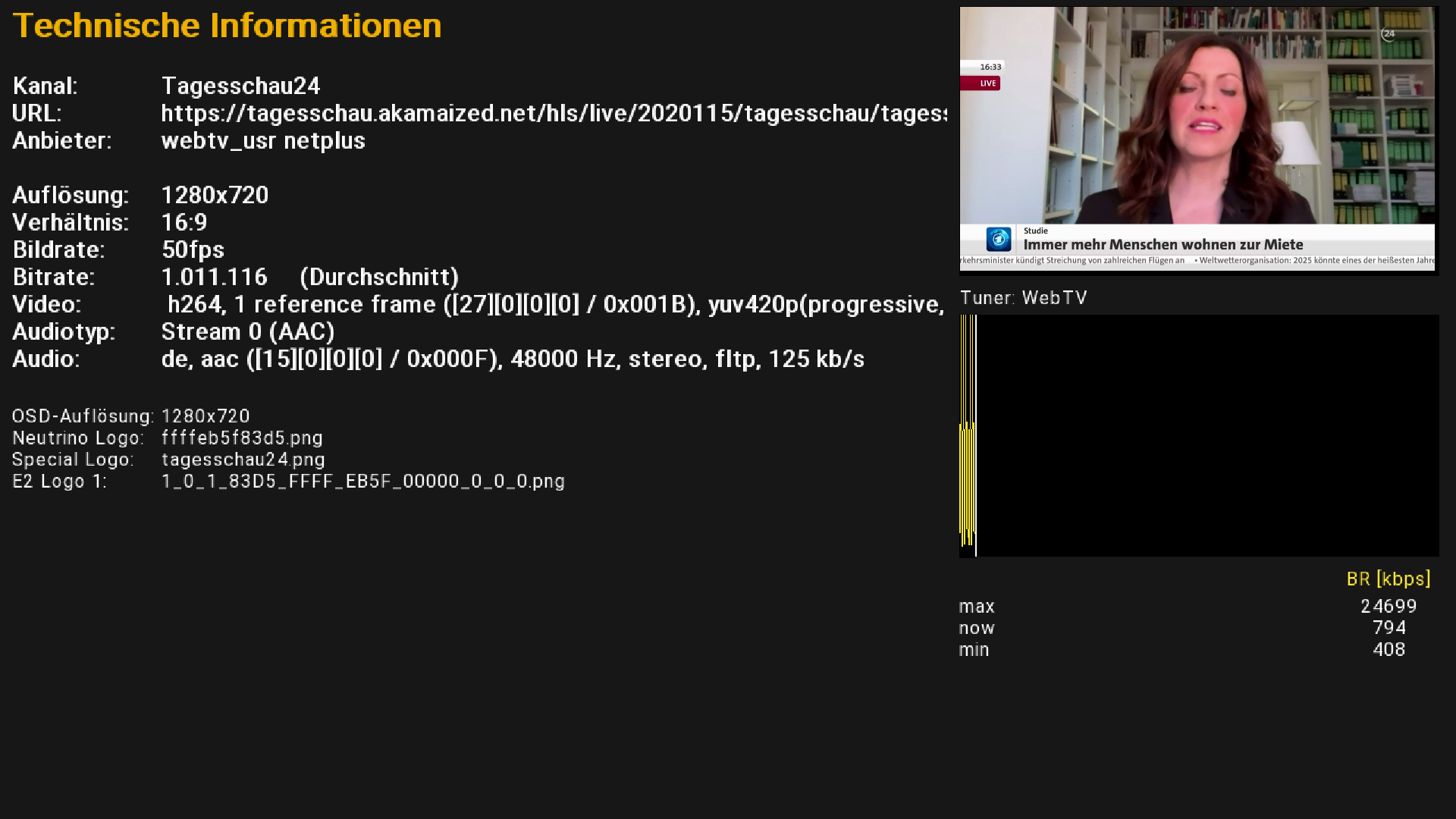
Task: Click the Tagesschau24 channel name
Action: pos(240,86)
